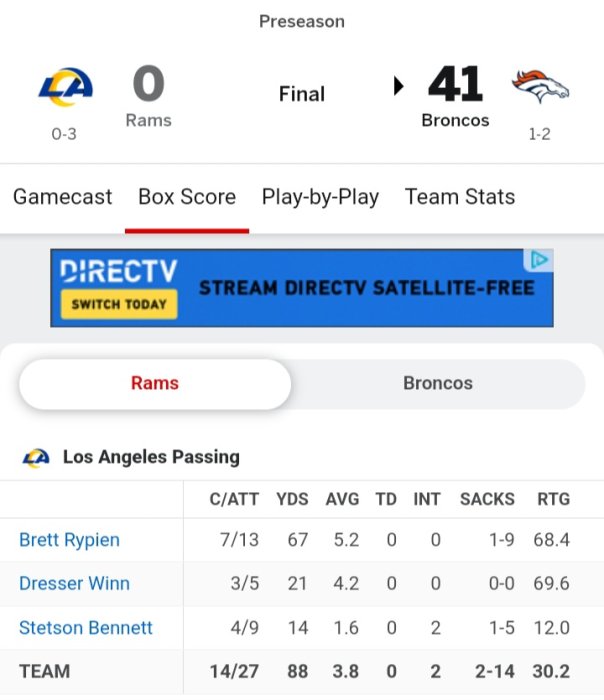Click the Broncos team logo in header
This screenshot has height=700, width=604.
(540, 87)
